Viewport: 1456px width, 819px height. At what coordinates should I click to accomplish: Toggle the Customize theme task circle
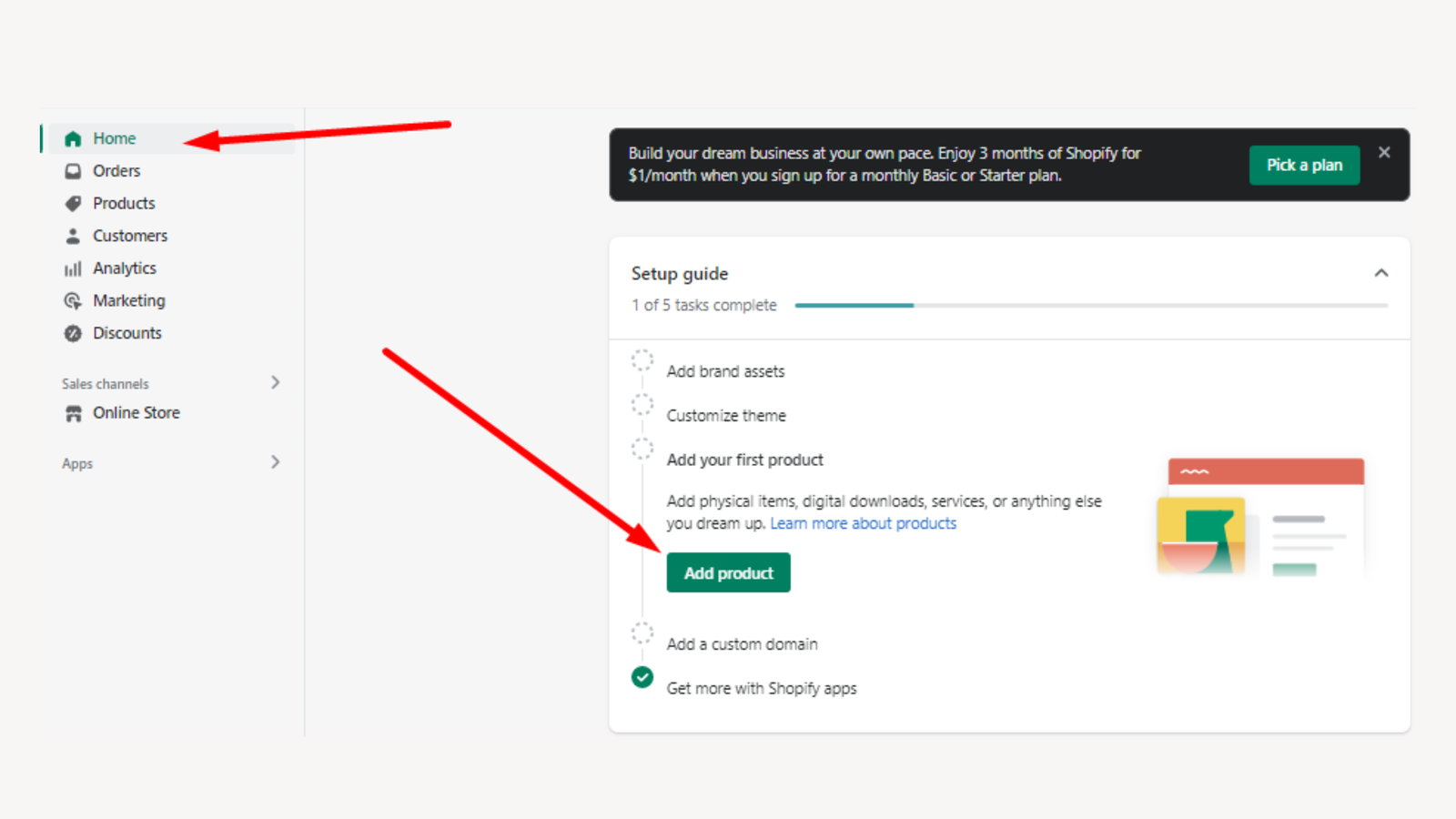[x=642, y=405]
